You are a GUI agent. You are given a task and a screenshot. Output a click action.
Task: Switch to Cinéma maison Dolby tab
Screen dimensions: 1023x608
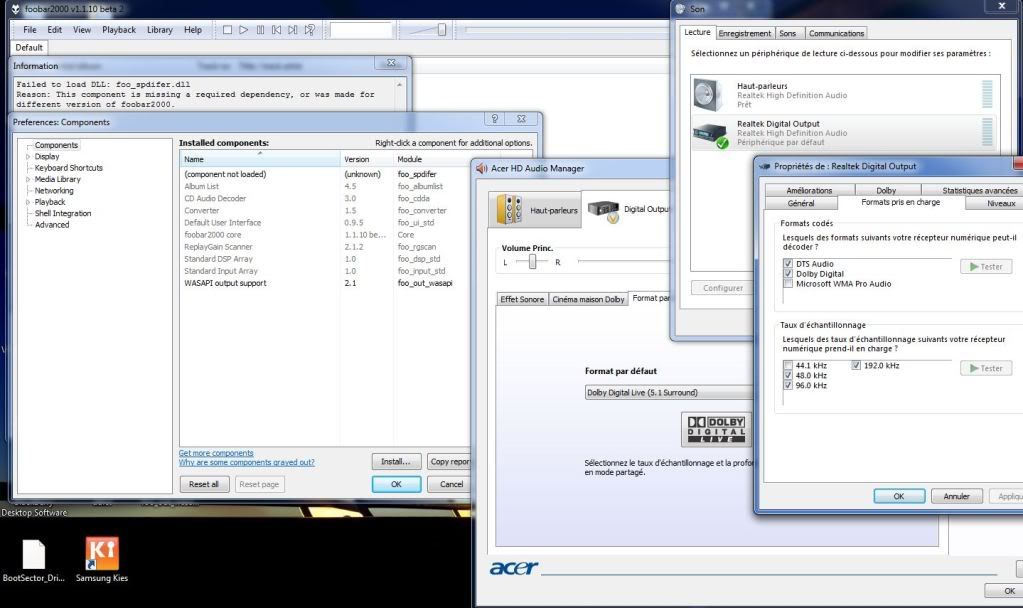pos(588,299)
